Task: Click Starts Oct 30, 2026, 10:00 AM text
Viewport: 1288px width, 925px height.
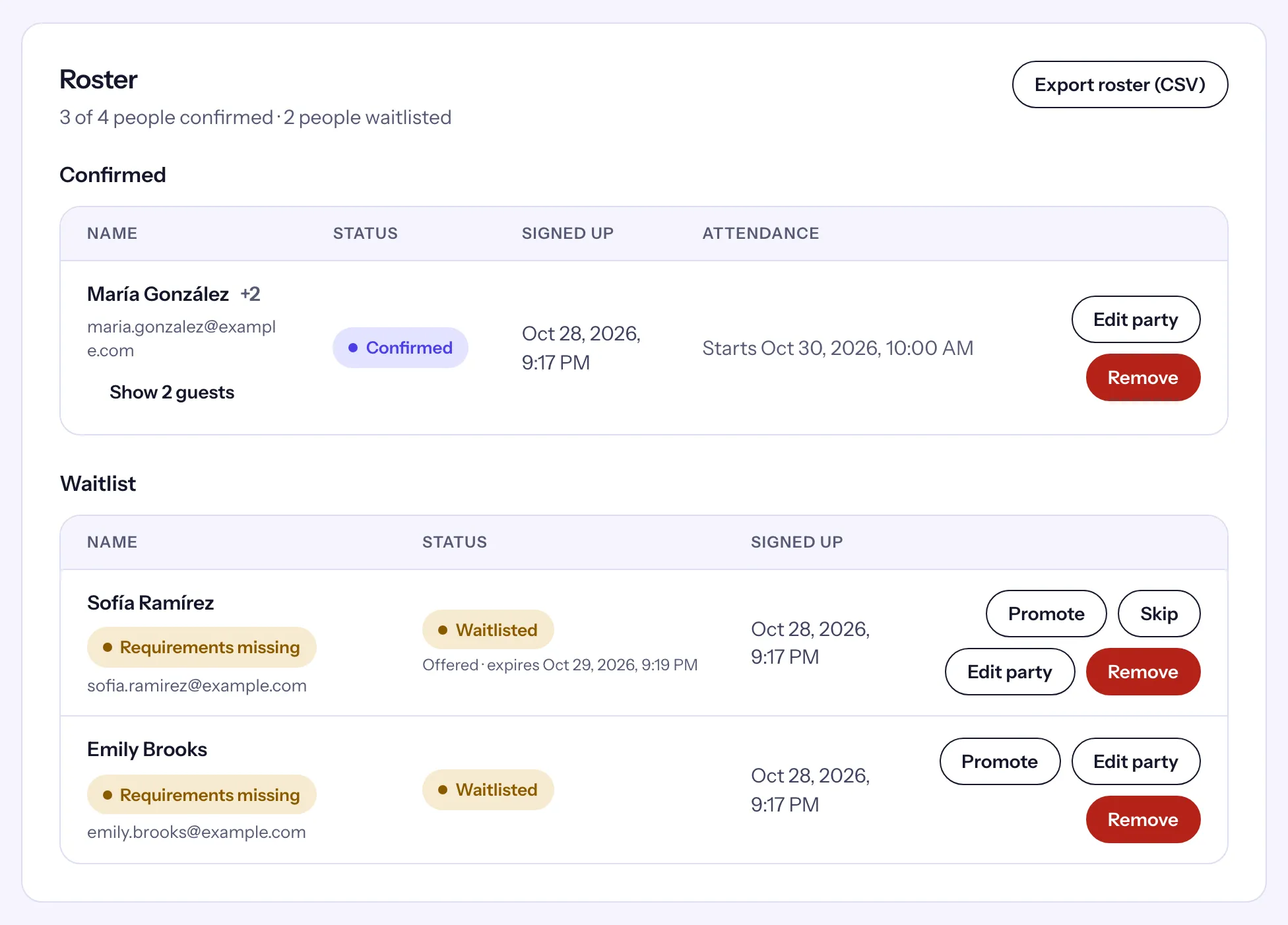Action: tap(838, 348)
